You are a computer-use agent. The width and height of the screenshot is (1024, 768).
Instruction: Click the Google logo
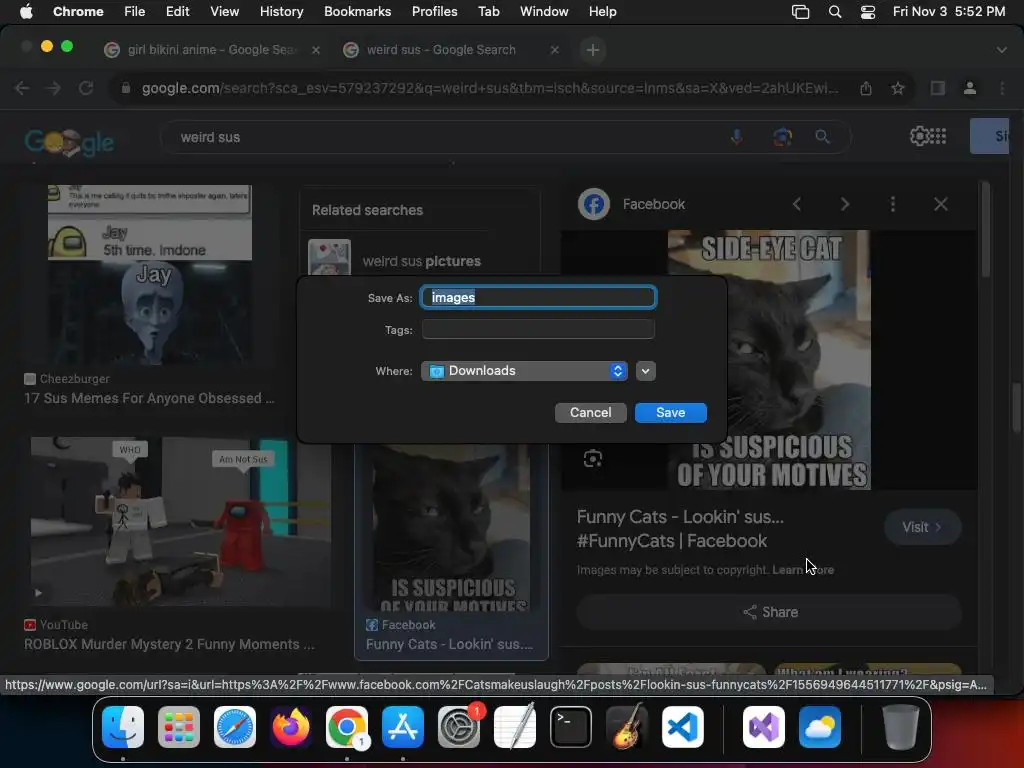[69, 140]
